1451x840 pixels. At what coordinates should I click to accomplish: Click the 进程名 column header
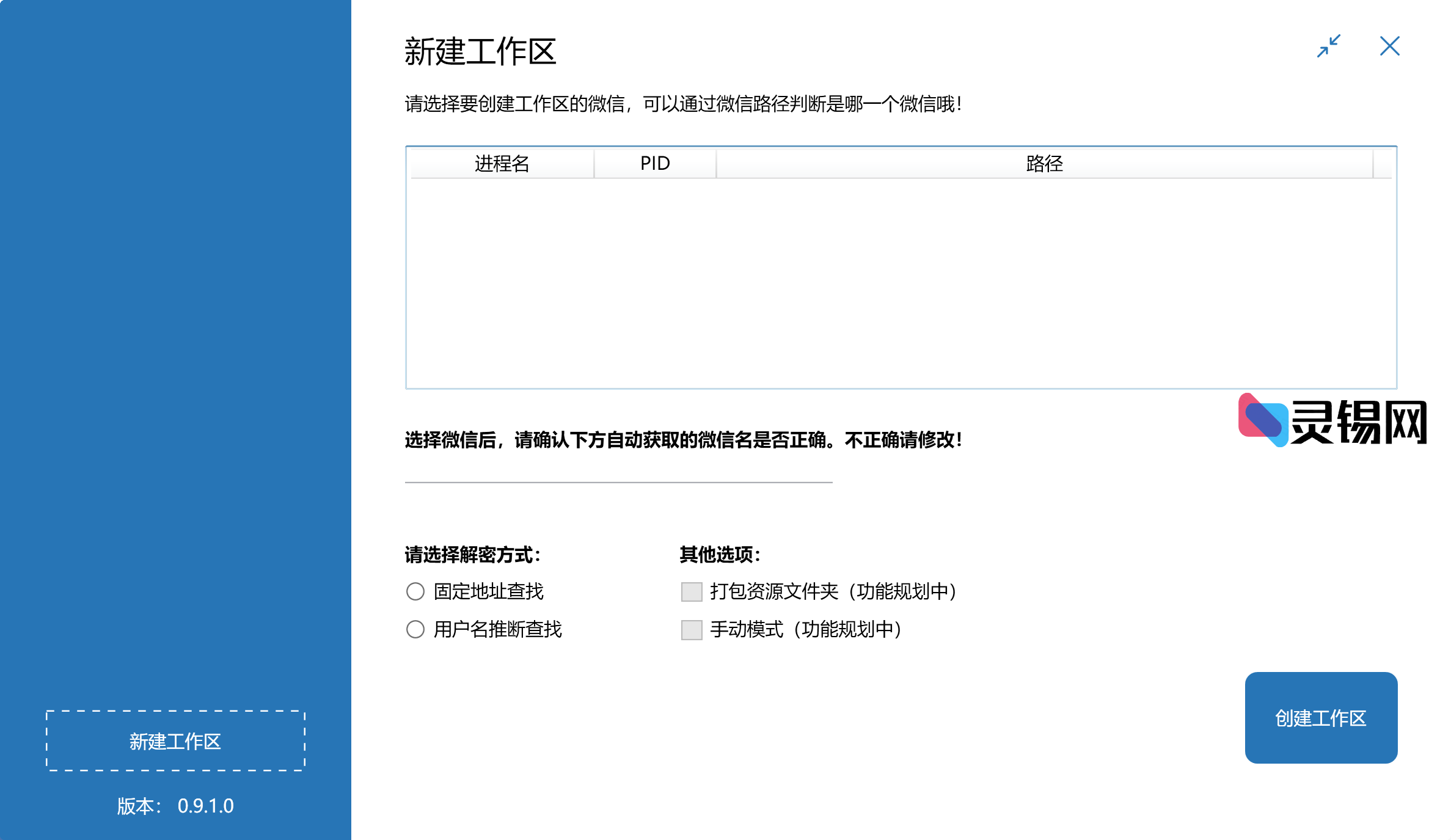point(502,164)
